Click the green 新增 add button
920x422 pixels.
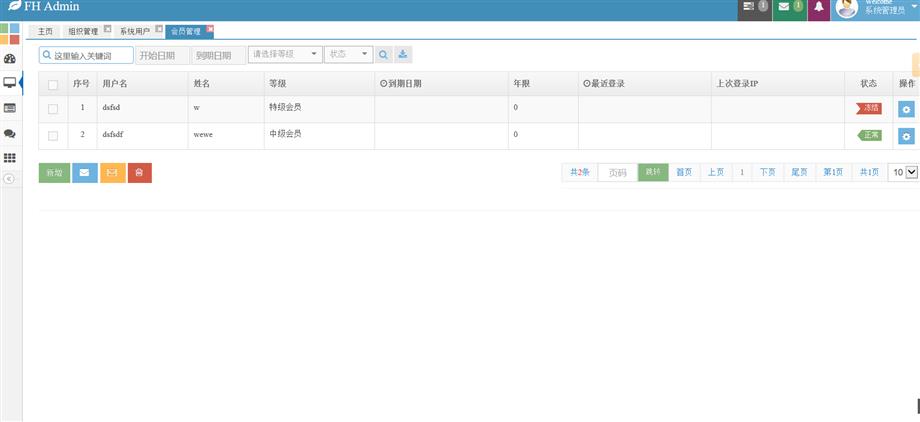(55, 173)
